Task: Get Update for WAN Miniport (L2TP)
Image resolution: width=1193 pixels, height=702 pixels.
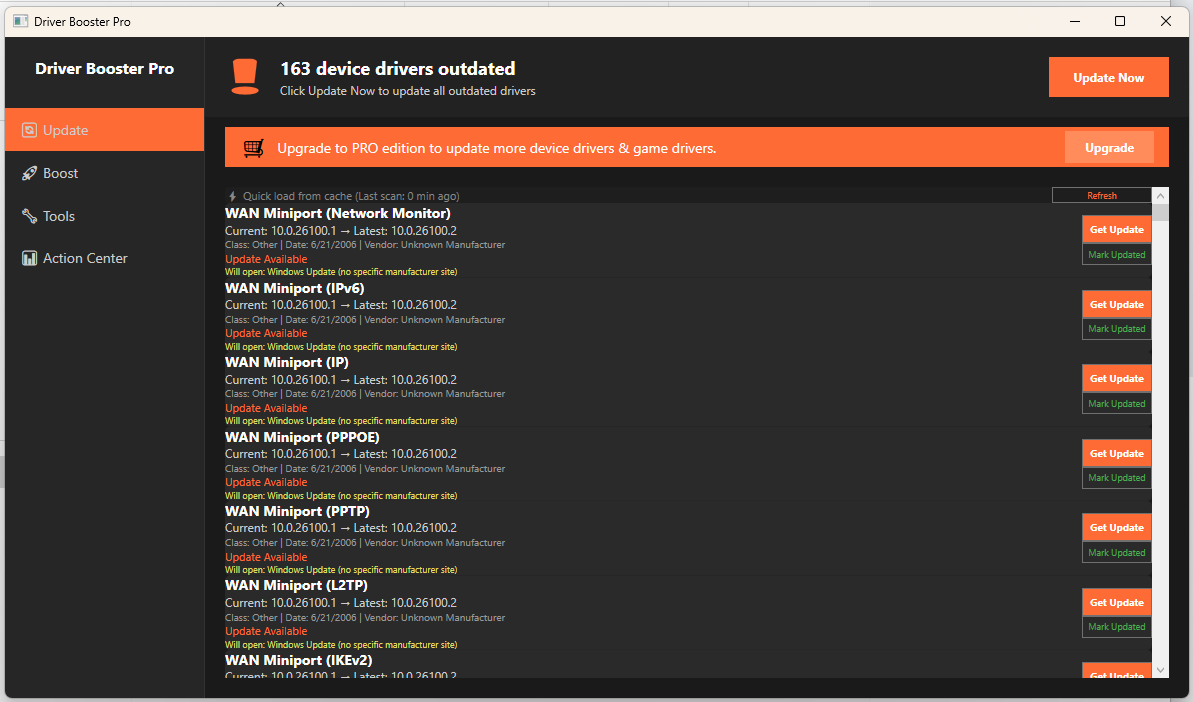Action: 1116,602
